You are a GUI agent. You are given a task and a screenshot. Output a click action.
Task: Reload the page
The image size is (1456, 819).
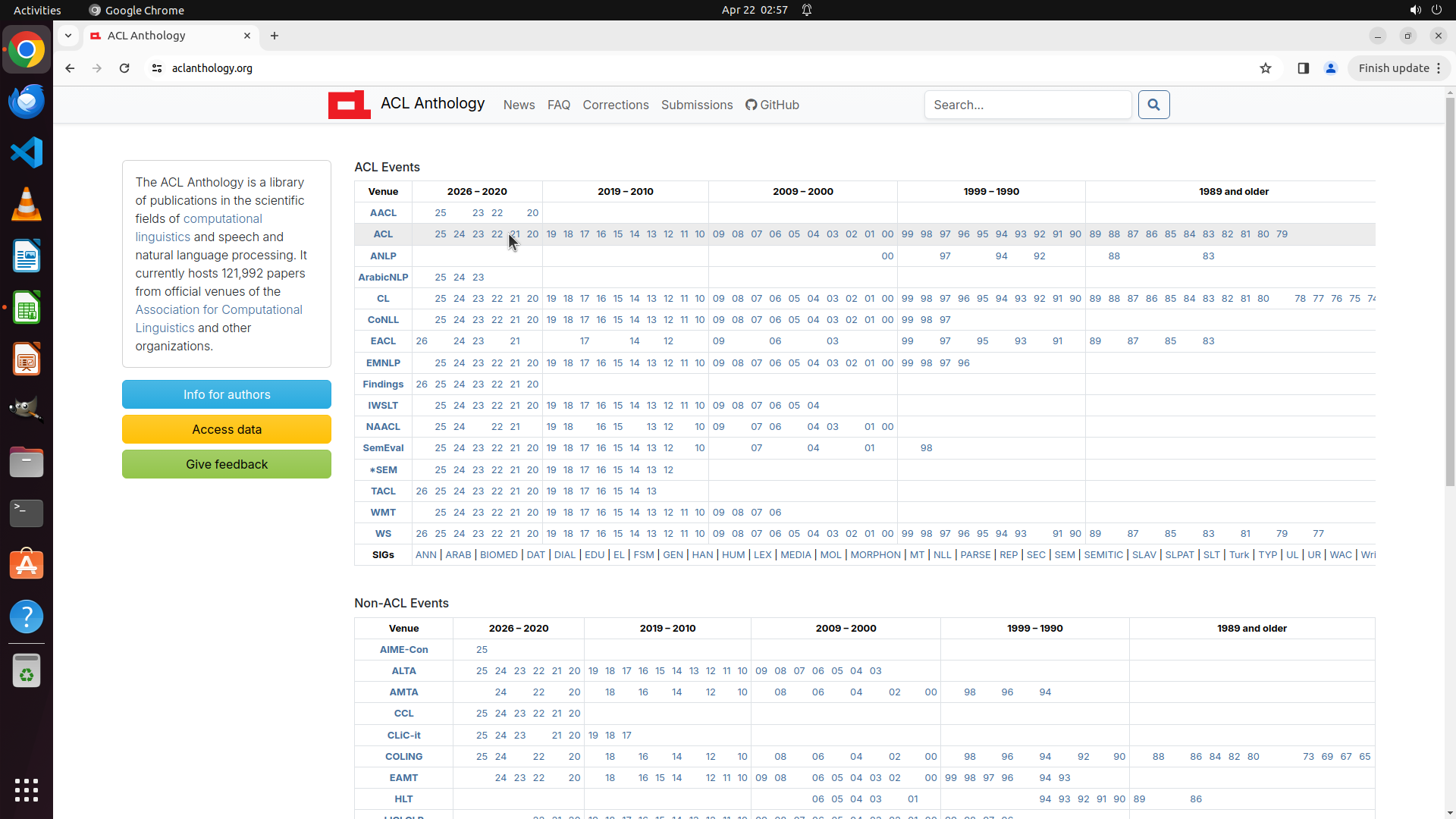(124, 68)
